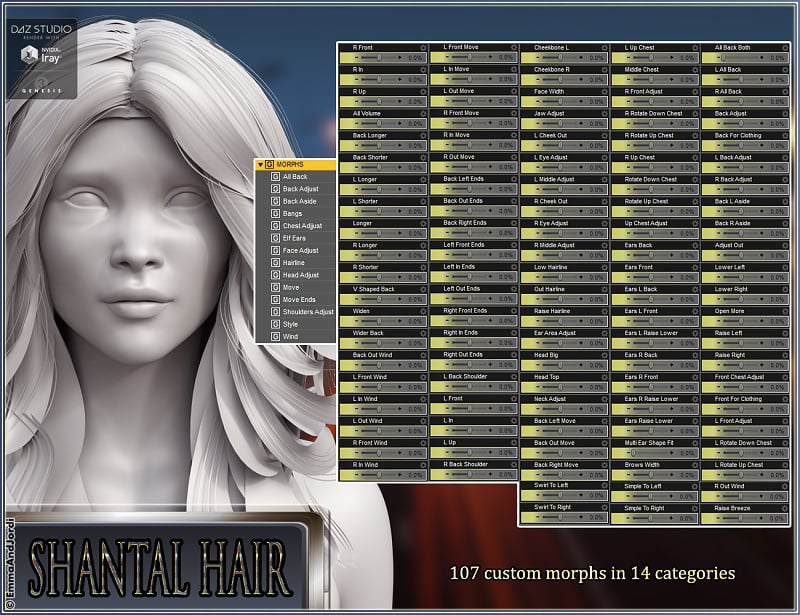The height and width of the screenshot is (615, 800).
Task: Open the gear settings for V Shaped Back
Action: (423, 289)
